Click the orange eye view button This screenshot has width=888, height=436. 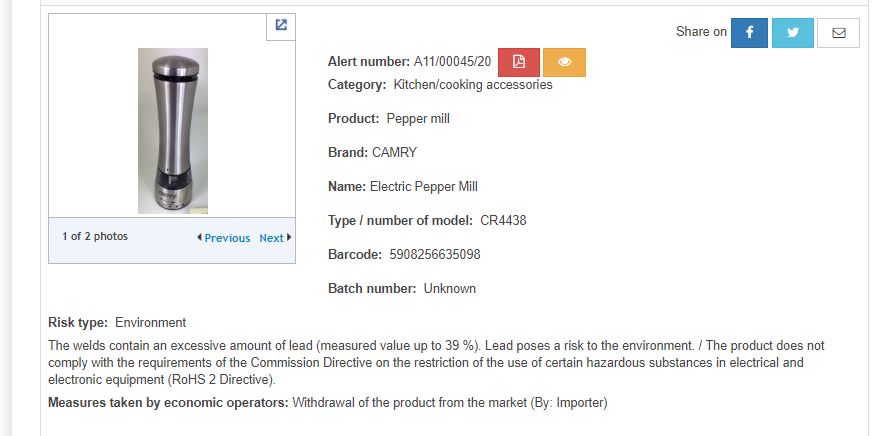tap(565, 62)
